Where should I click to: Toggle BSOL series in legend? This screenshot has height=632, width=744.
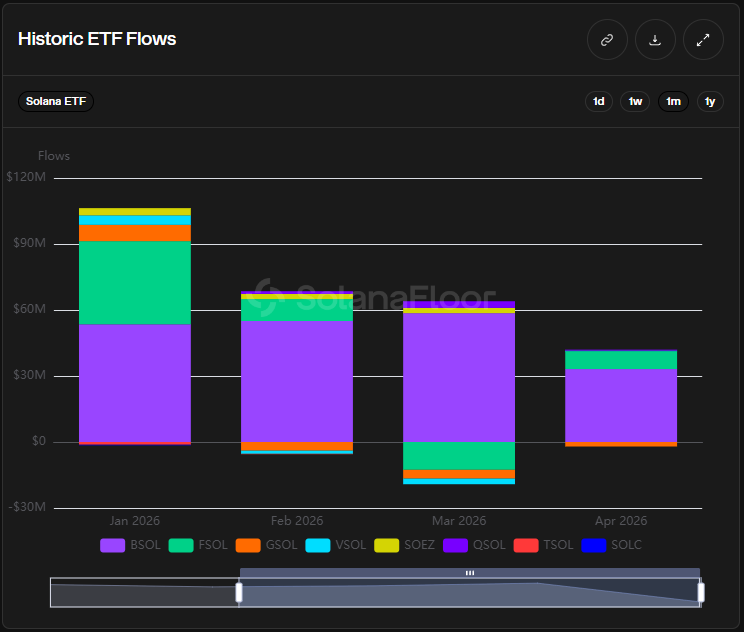click(x=128, y=546)
